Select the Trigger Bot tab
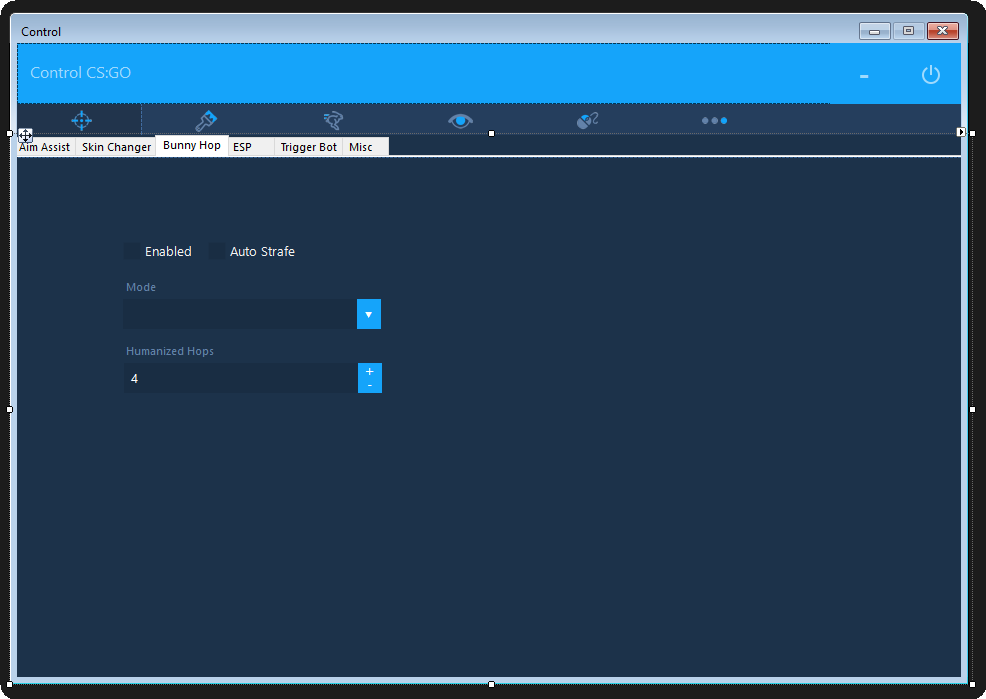The width and height of the screenshot is (986, 699). click(x=308, y=147)
